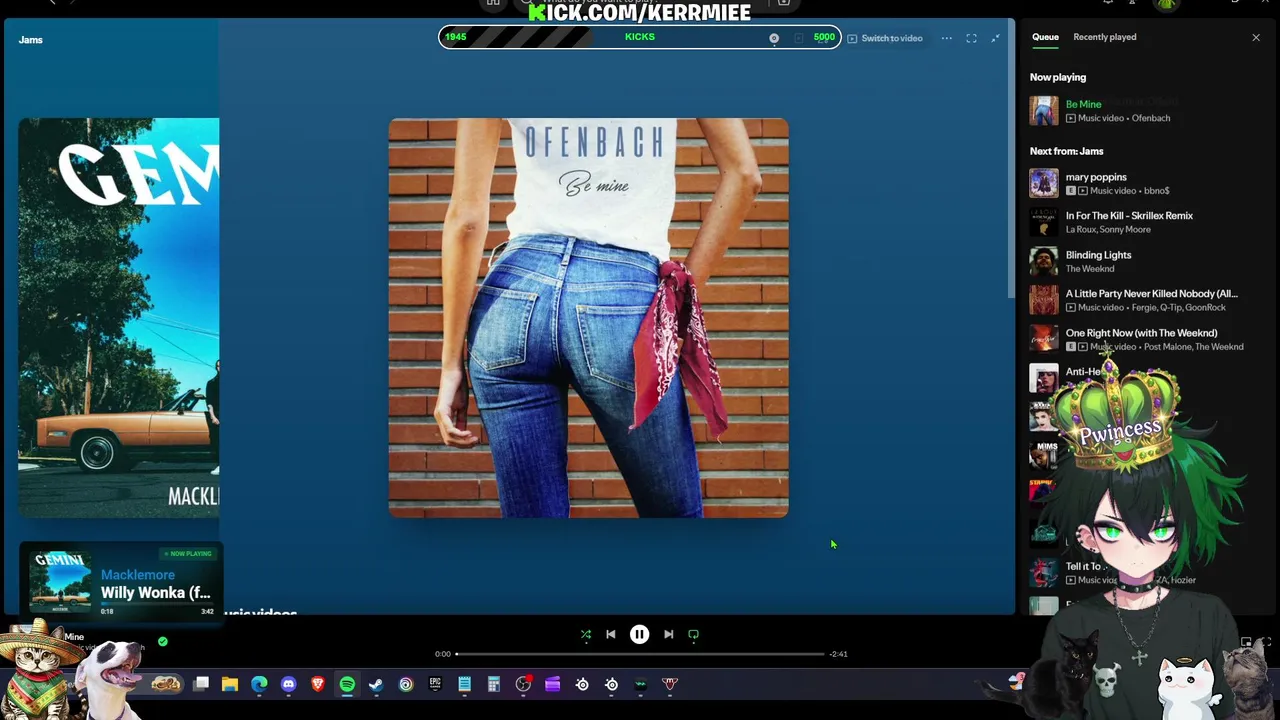Viewport: 1280px width, 720px height.
Task: Seek within the song progress bar
Action: [640, 654]
